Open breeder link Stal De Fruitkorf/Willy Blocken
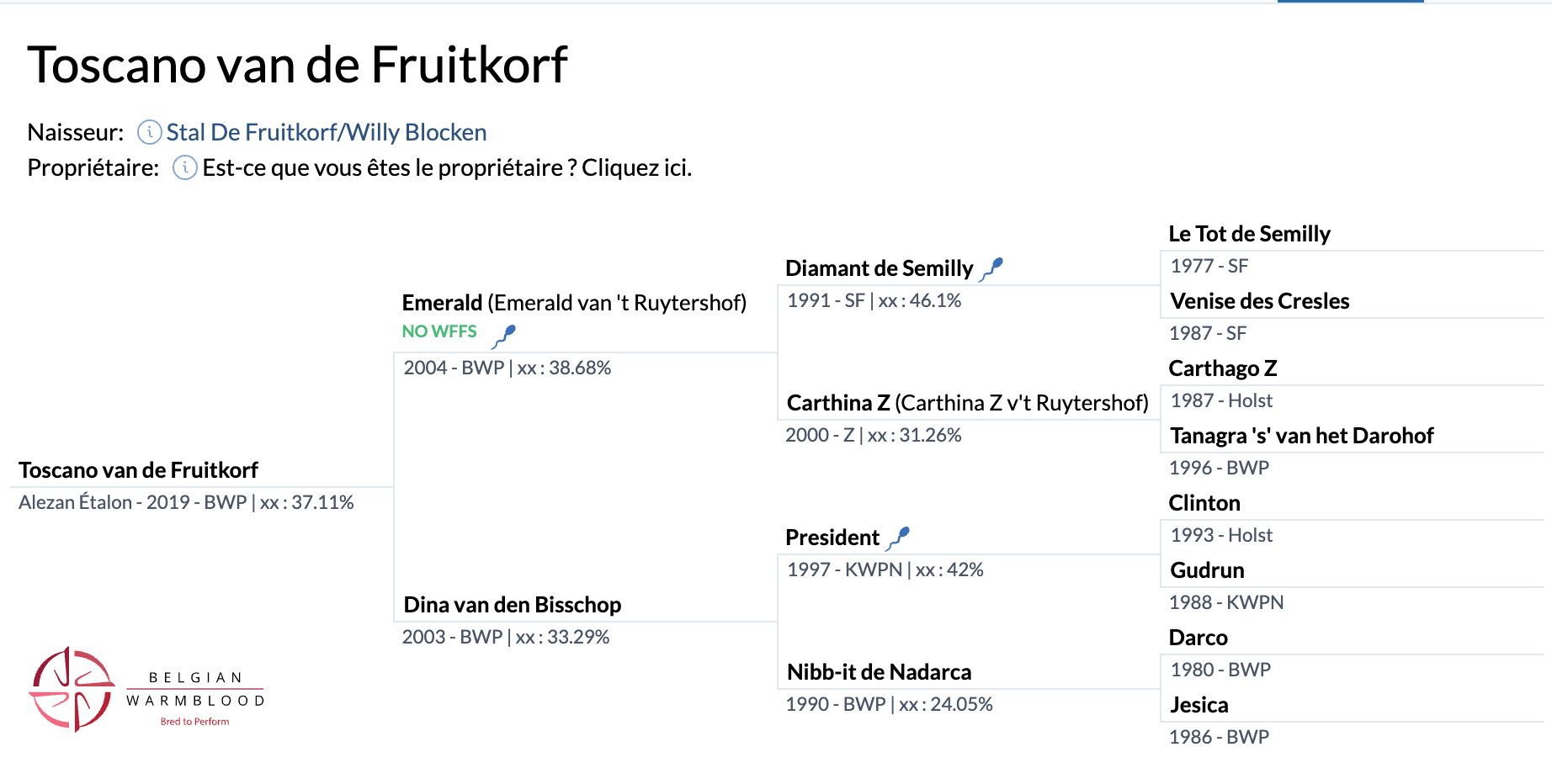The width and height of the screenshot is (1552, 784). [x=327, y=132]
